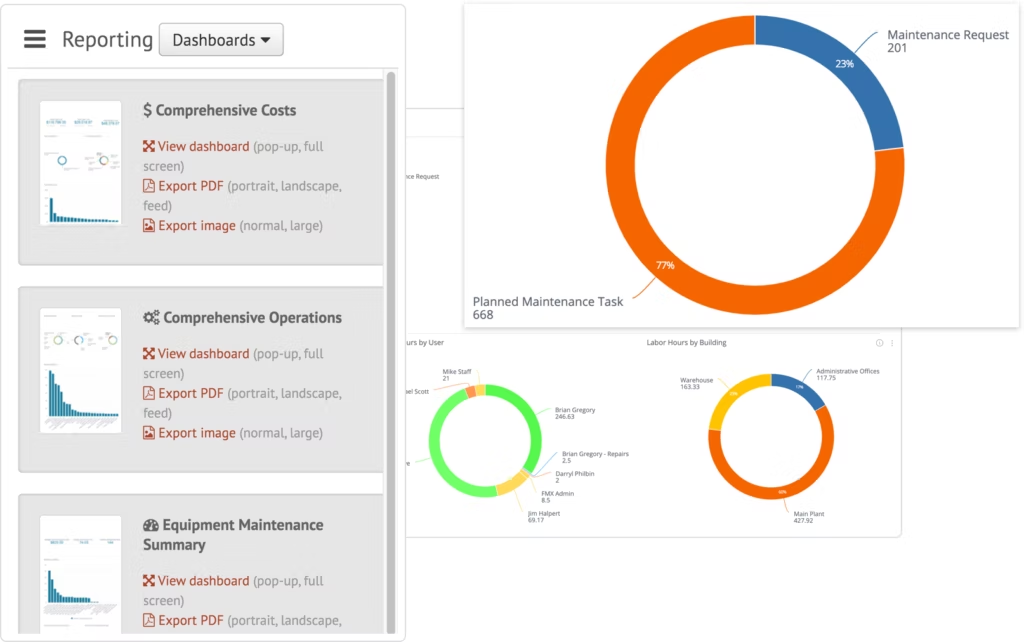Click the expand-arrows icon before View dashboard
The width and height of the screenshot is (1024, 642).
coord(149,146)
